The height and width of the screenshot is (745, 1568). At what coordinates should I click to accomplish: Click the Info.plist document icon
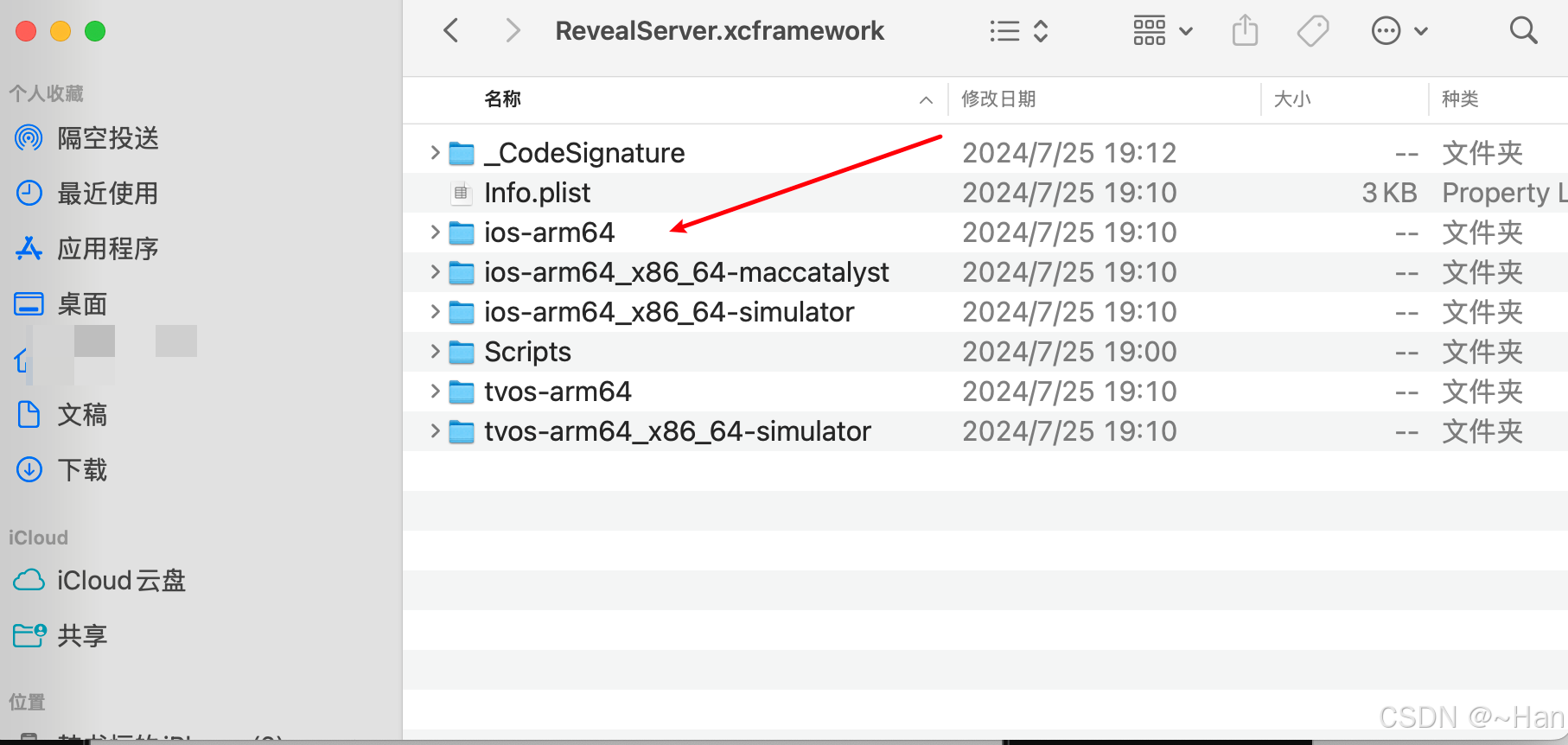pos(462,193)
